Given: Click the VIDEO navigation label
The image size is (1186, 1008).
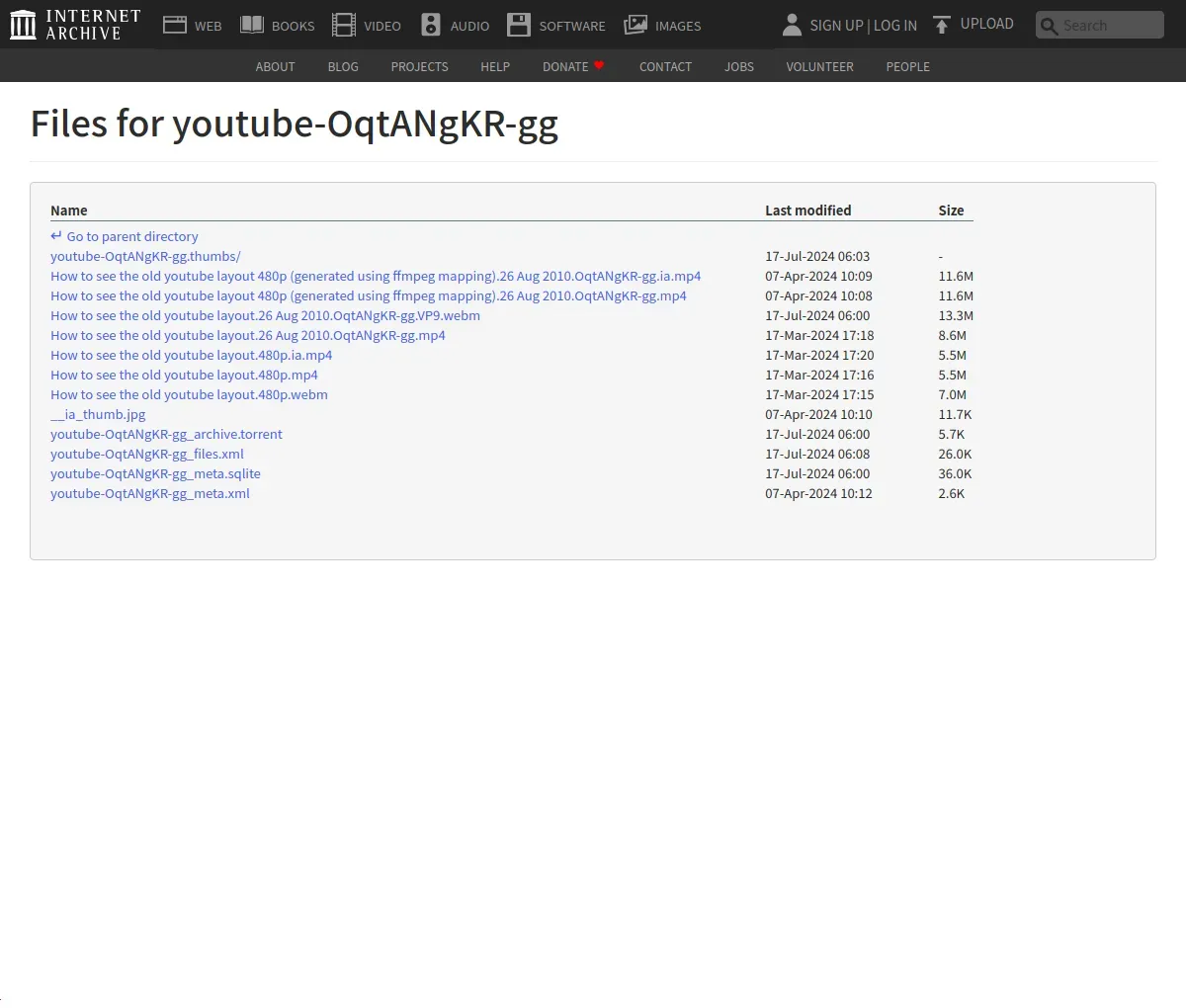Looking at the screenshot, I should pyautogui.click(x=382, y=26).
